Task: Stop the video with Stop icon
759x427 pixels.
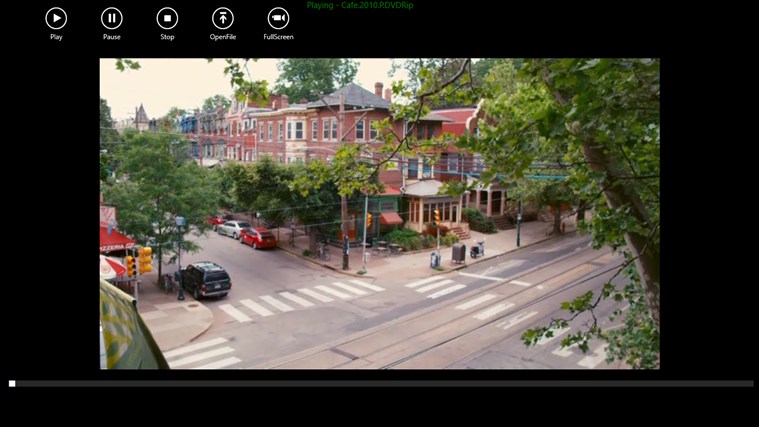Action: click(167, 18)
